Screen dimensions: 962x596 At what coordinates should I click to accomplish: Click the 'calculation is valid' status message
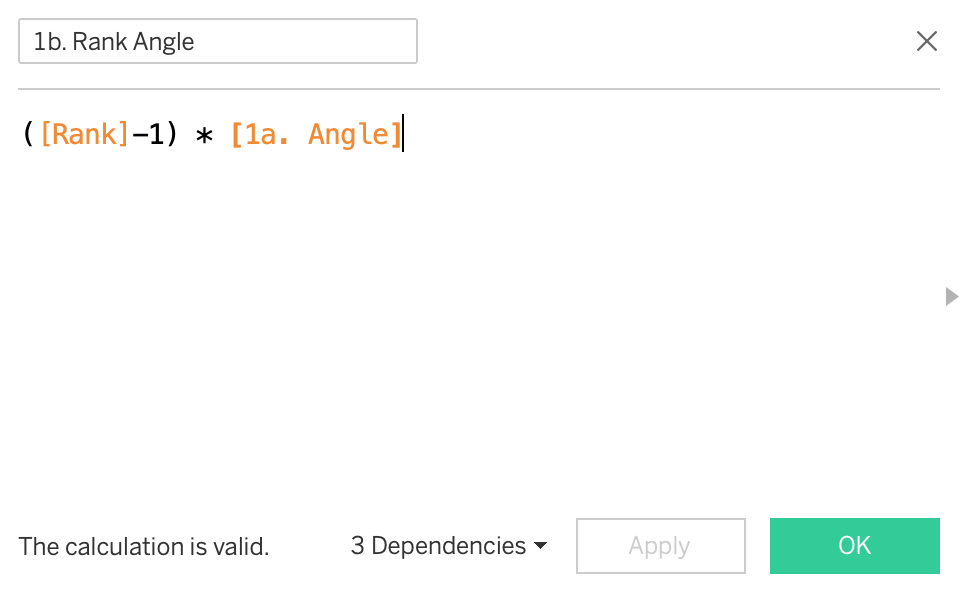click(144, 547)
